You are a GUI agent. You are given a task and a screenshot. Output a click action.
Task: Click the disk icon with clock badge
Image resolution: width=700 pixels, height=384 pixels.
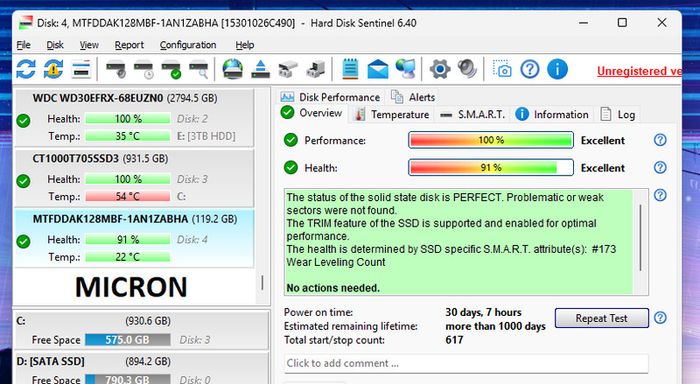pyautogui.click(x=143, y=70)
